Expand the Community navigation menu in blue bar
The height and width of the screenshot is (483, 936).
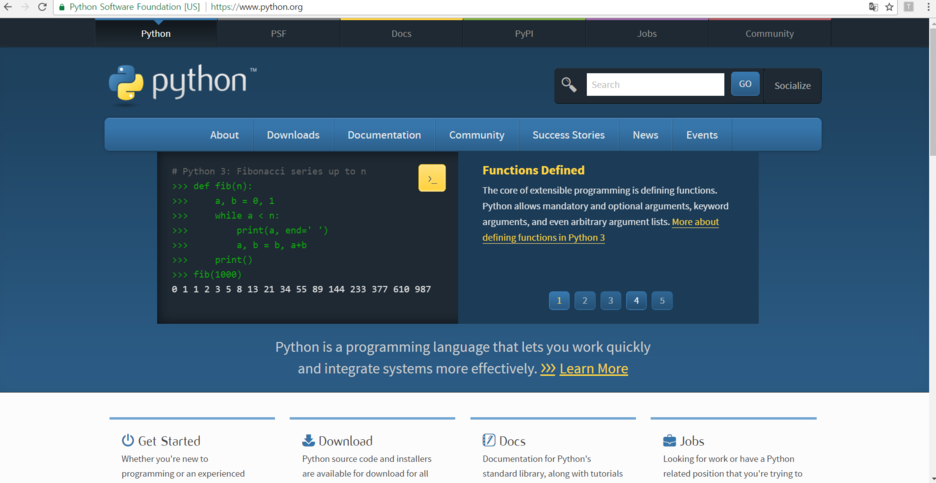point(477,135)
